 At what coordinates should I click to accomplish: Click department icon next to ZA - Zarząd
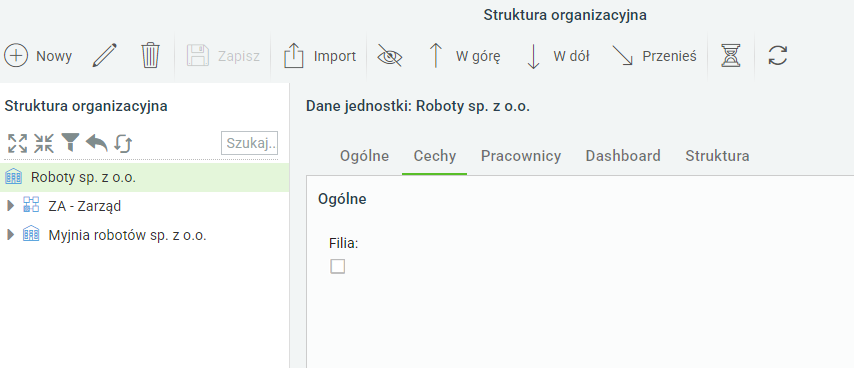pos(31,205)
